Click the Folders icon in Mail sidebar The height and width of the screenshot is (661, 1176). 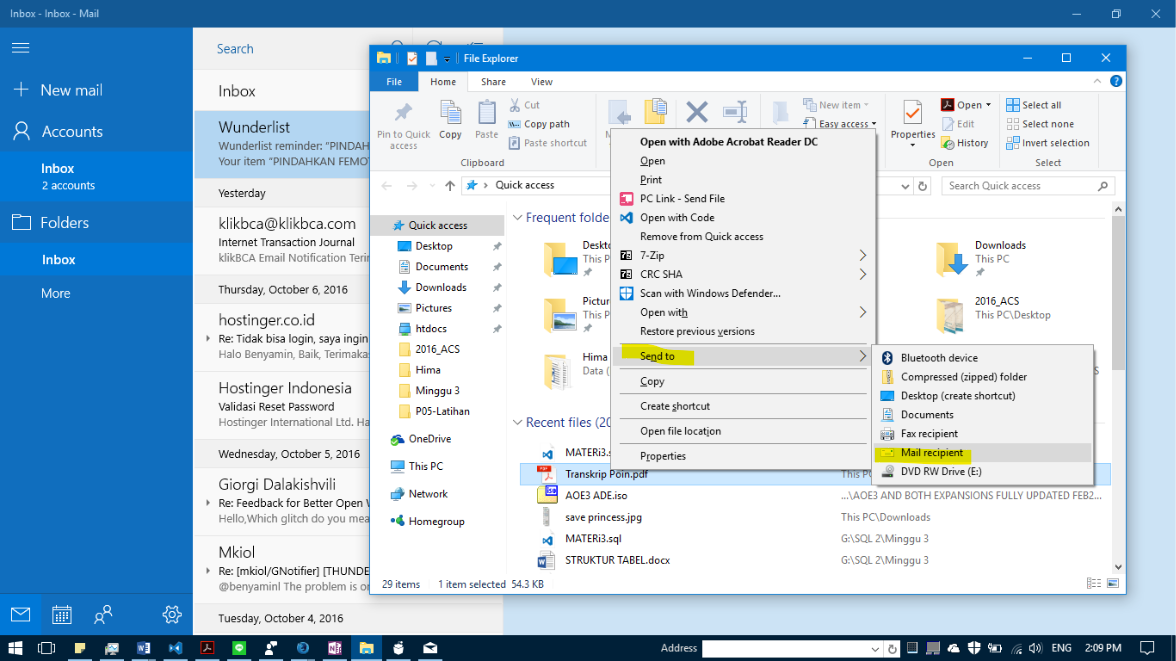coord(22,222)
